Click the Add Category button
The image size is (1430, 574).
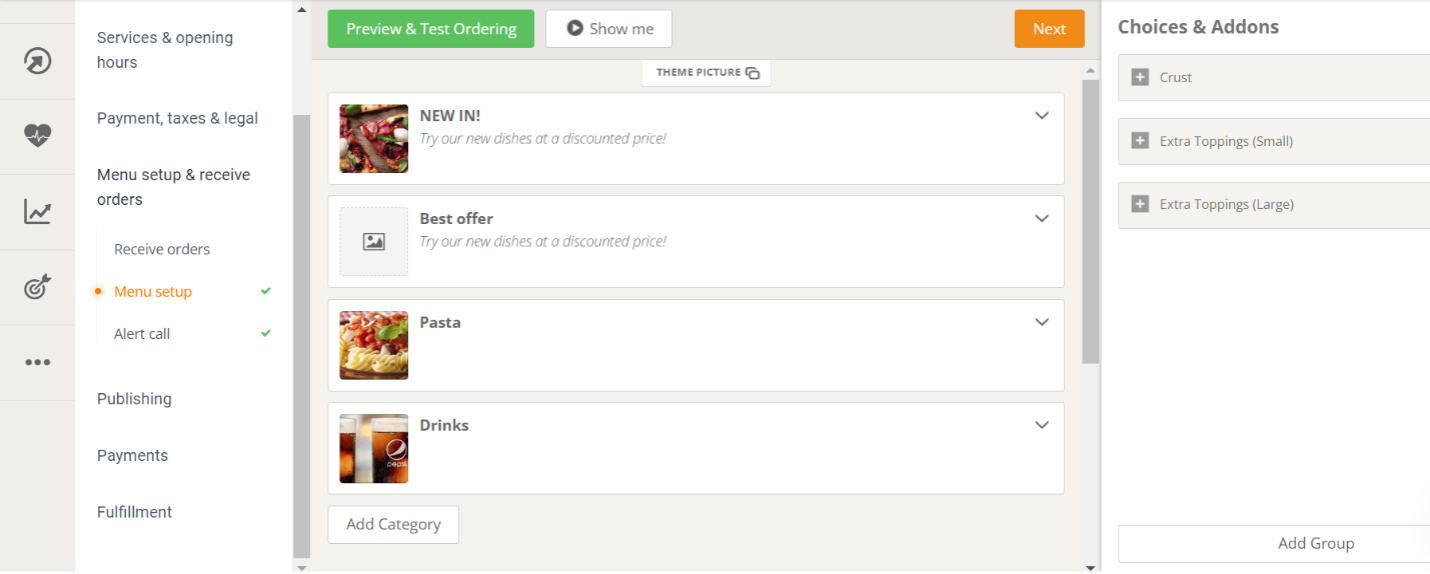point(393,524)
